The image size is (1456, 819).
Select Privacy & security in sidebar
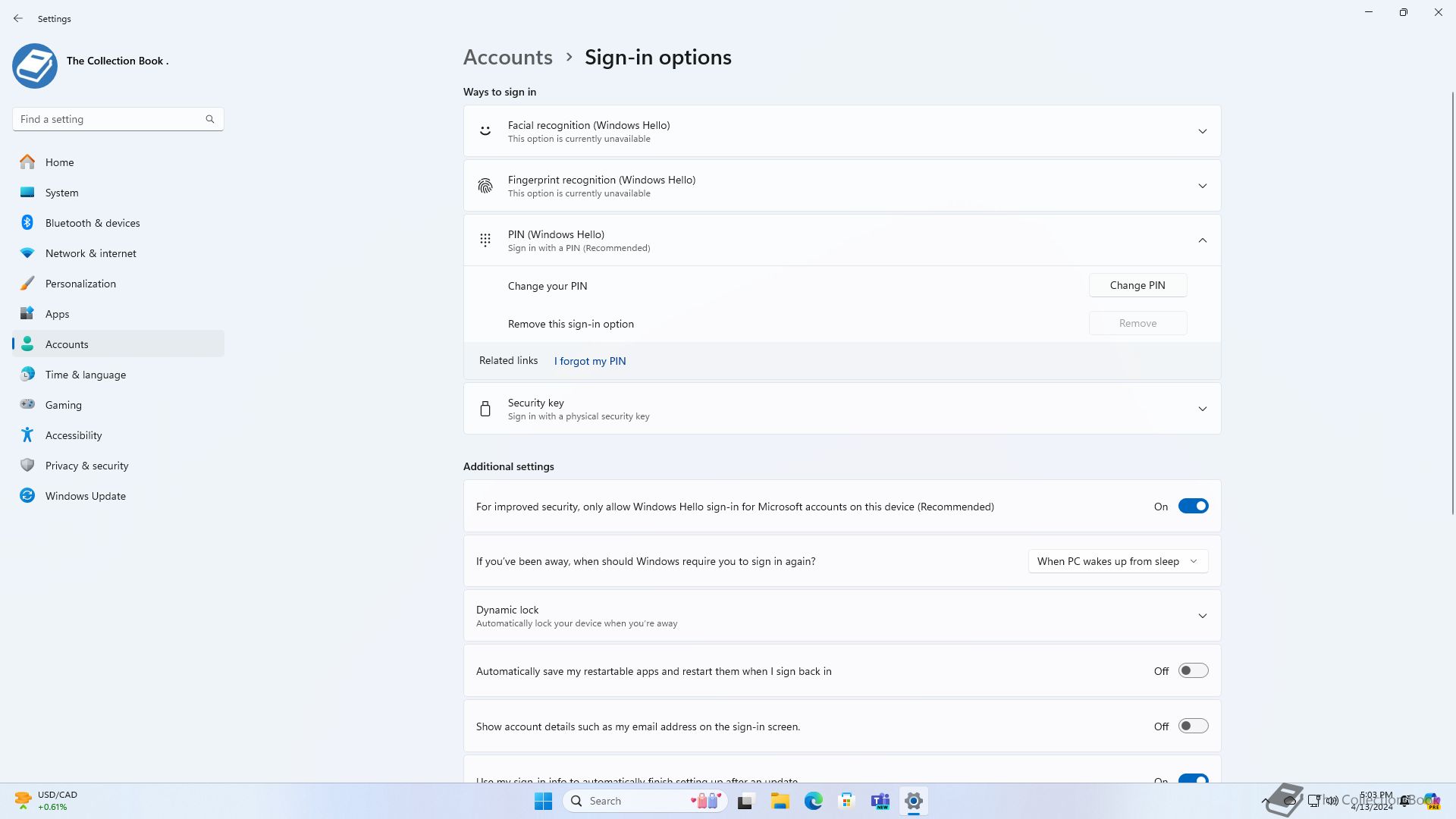point(86,466)
